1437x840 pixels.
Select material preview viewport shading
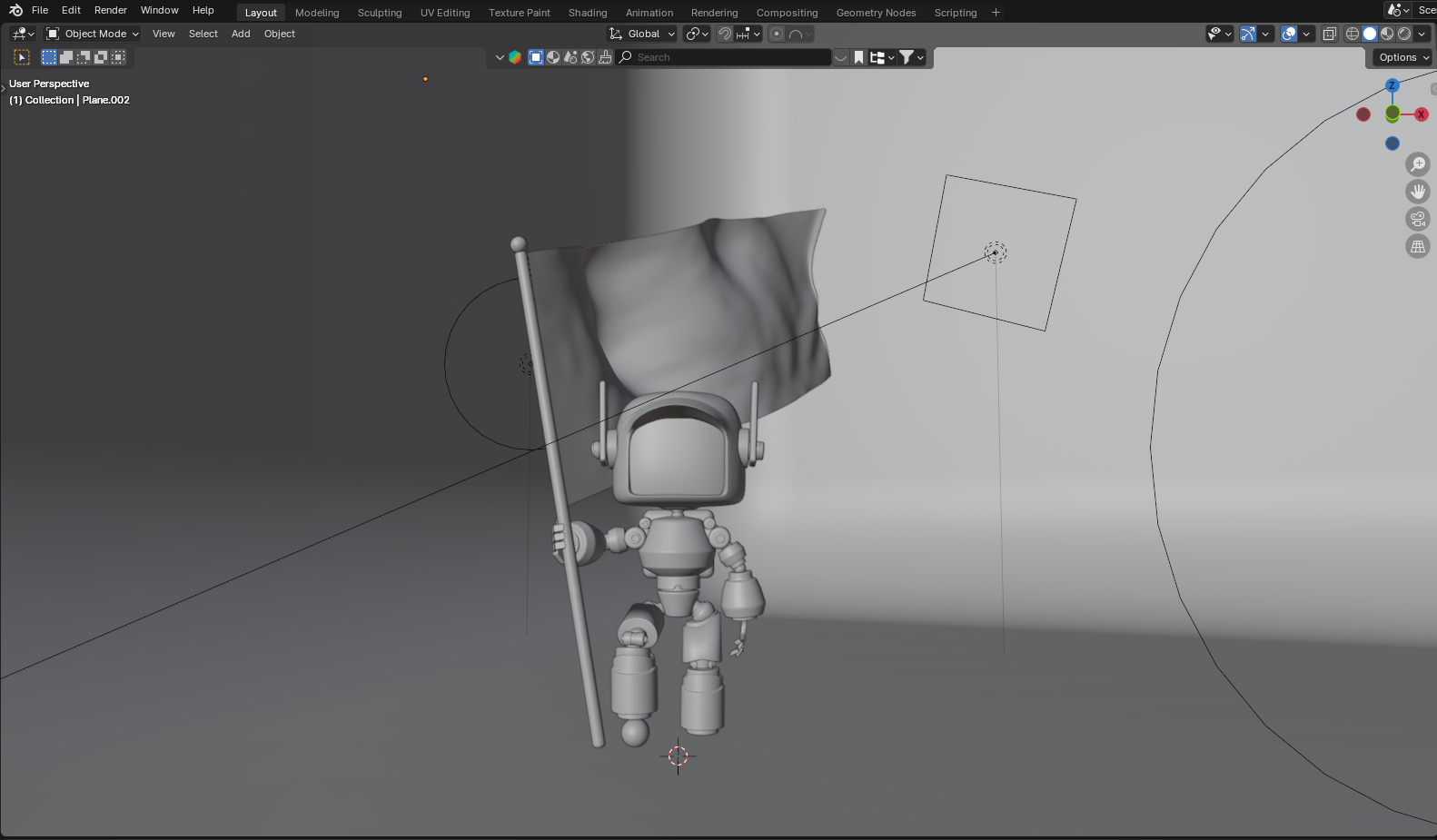(1387, 34)
